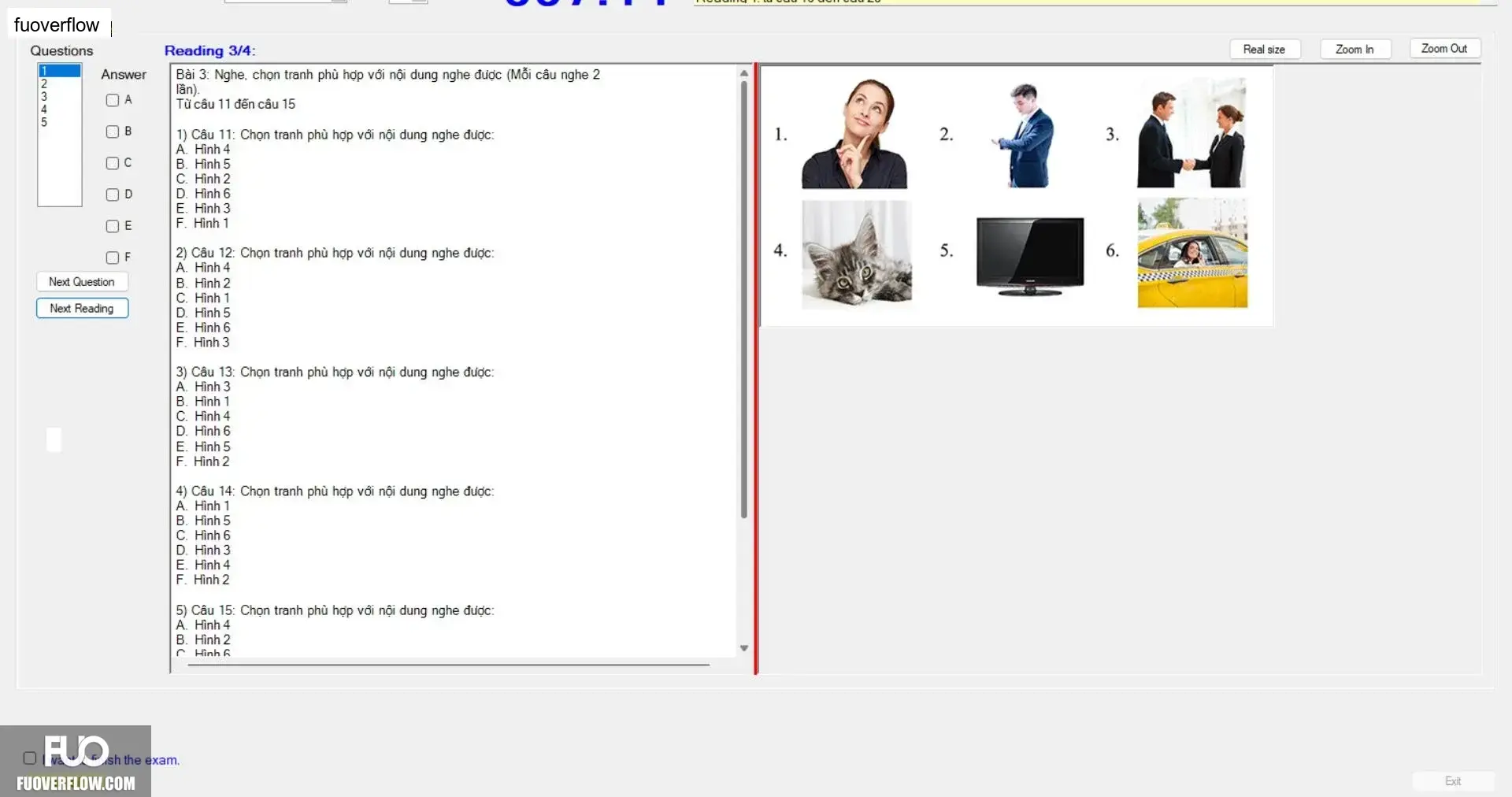This screenshot has height=797, width=1512.
Task: Click 'E. Hình 5' under Câu 13
Action: point(203,447)
